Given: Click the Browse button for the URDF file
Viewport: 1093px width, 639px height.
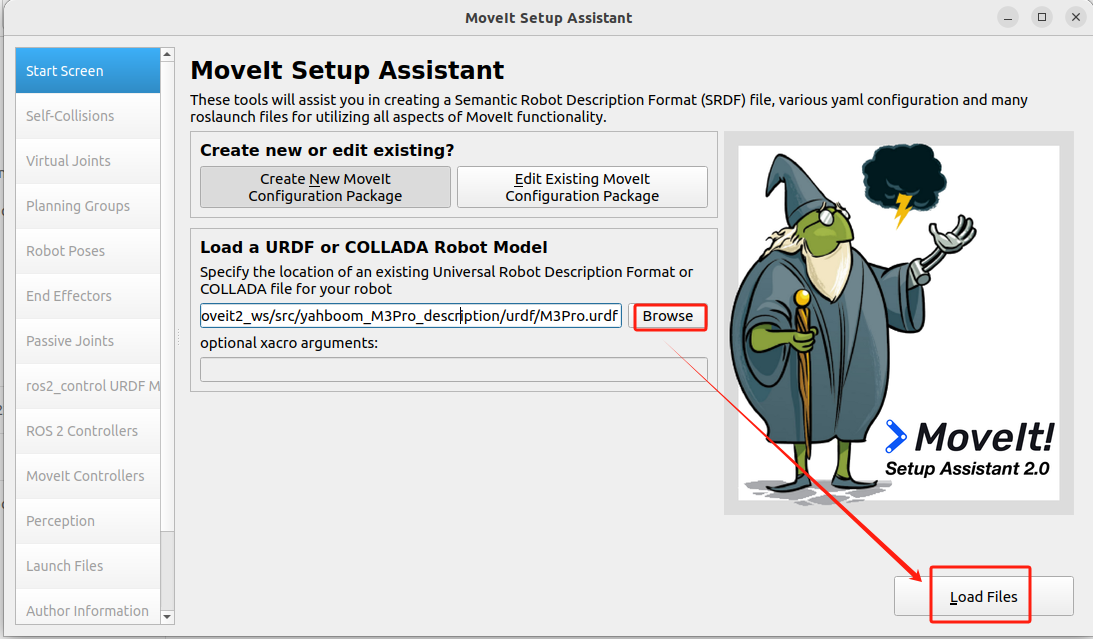Looking at the screenshot, I should coord(668,316).
